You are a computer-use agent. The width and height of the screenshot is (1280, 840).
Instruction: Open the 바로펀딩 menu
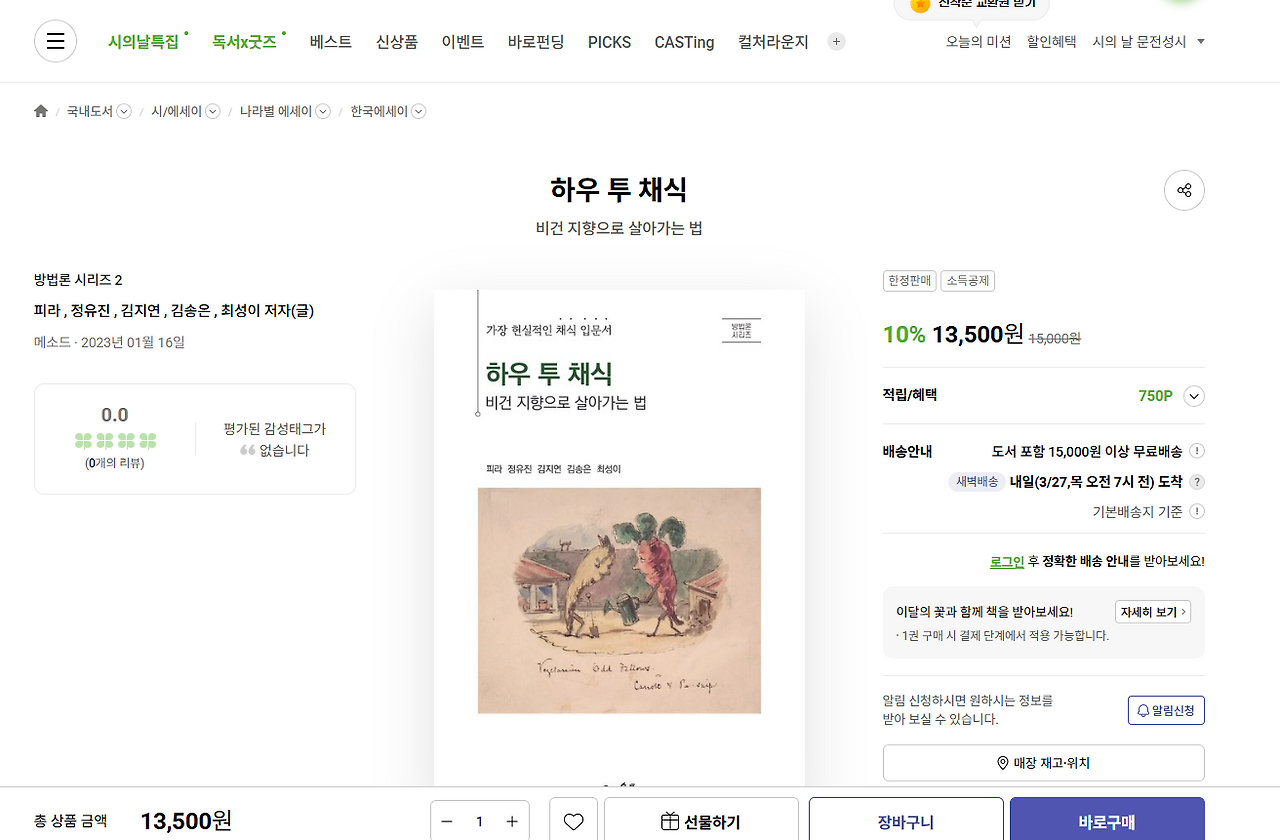(536, 42)
